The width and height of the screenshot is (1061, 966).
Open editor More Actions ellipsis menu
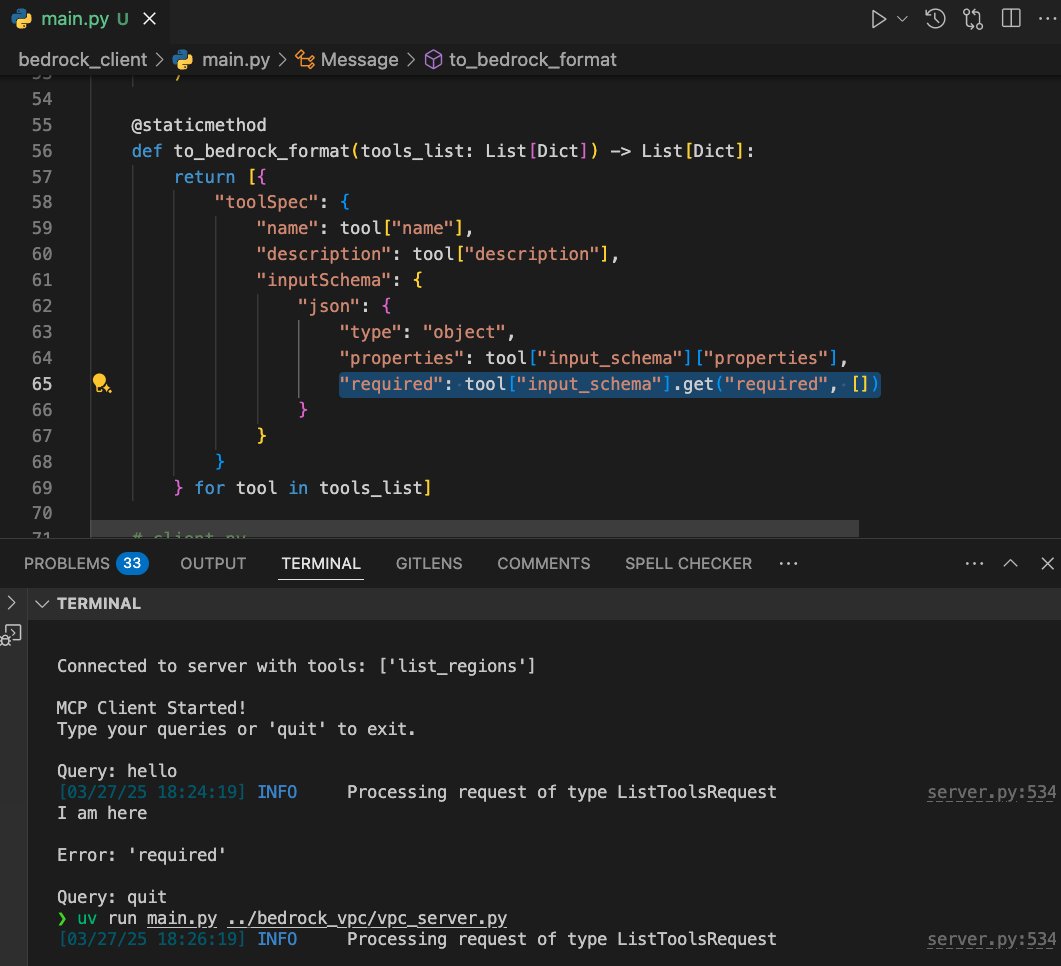point(1047,19)
